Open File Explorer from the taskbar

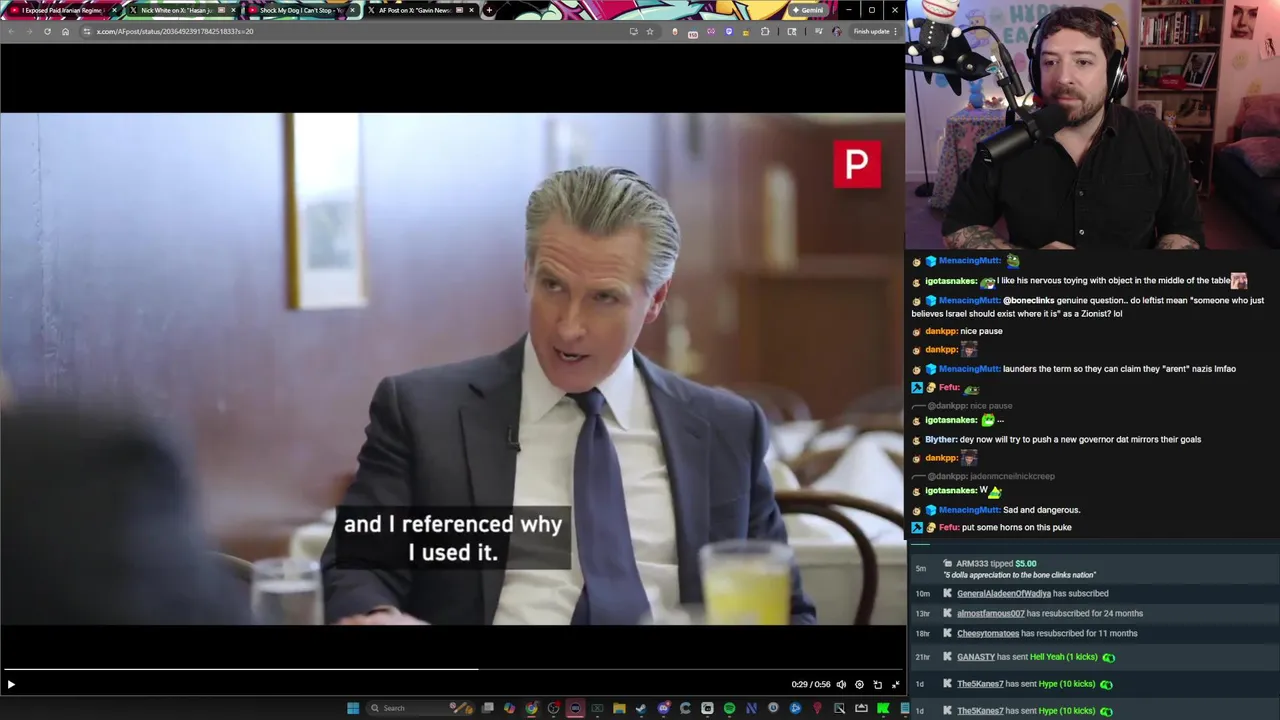(619, 708)
